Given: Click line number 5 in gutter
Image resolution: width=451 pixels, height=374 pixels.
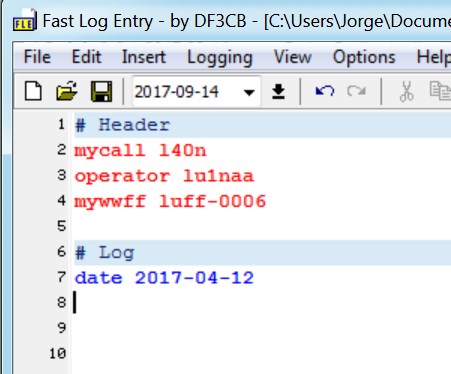Looking at the screenshot, I should [x=62, y=226].
